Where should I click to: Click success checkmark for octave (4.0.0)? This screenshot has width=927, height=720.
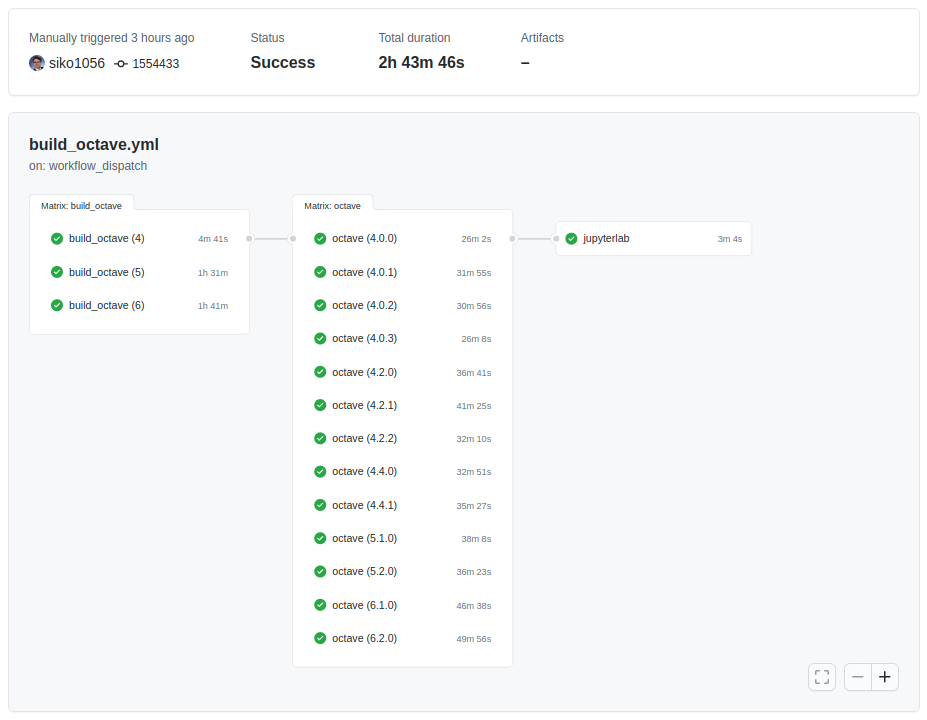point(320,239)
